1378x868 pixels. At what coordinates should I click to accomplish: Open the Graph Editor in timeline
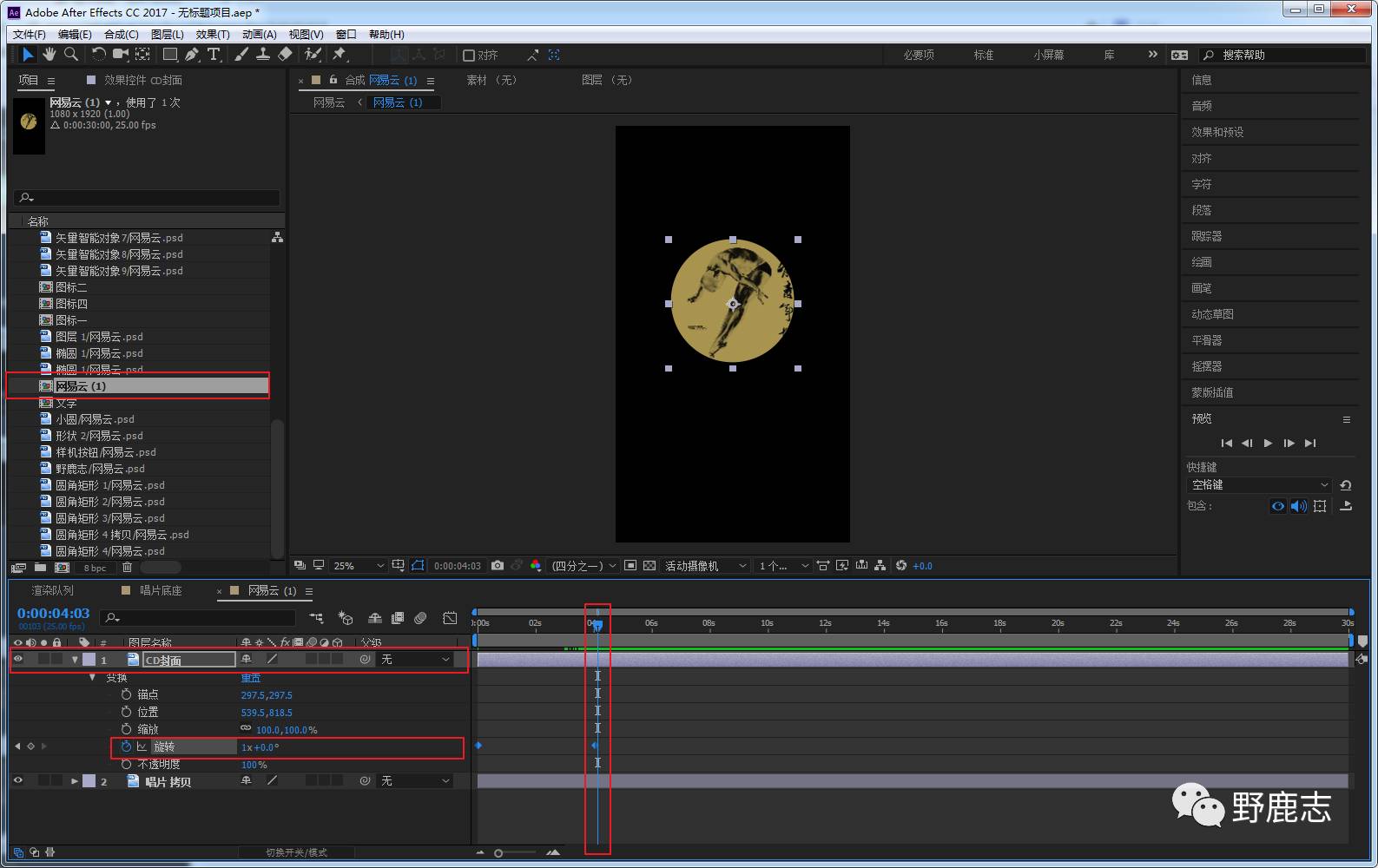pos(450,618)
